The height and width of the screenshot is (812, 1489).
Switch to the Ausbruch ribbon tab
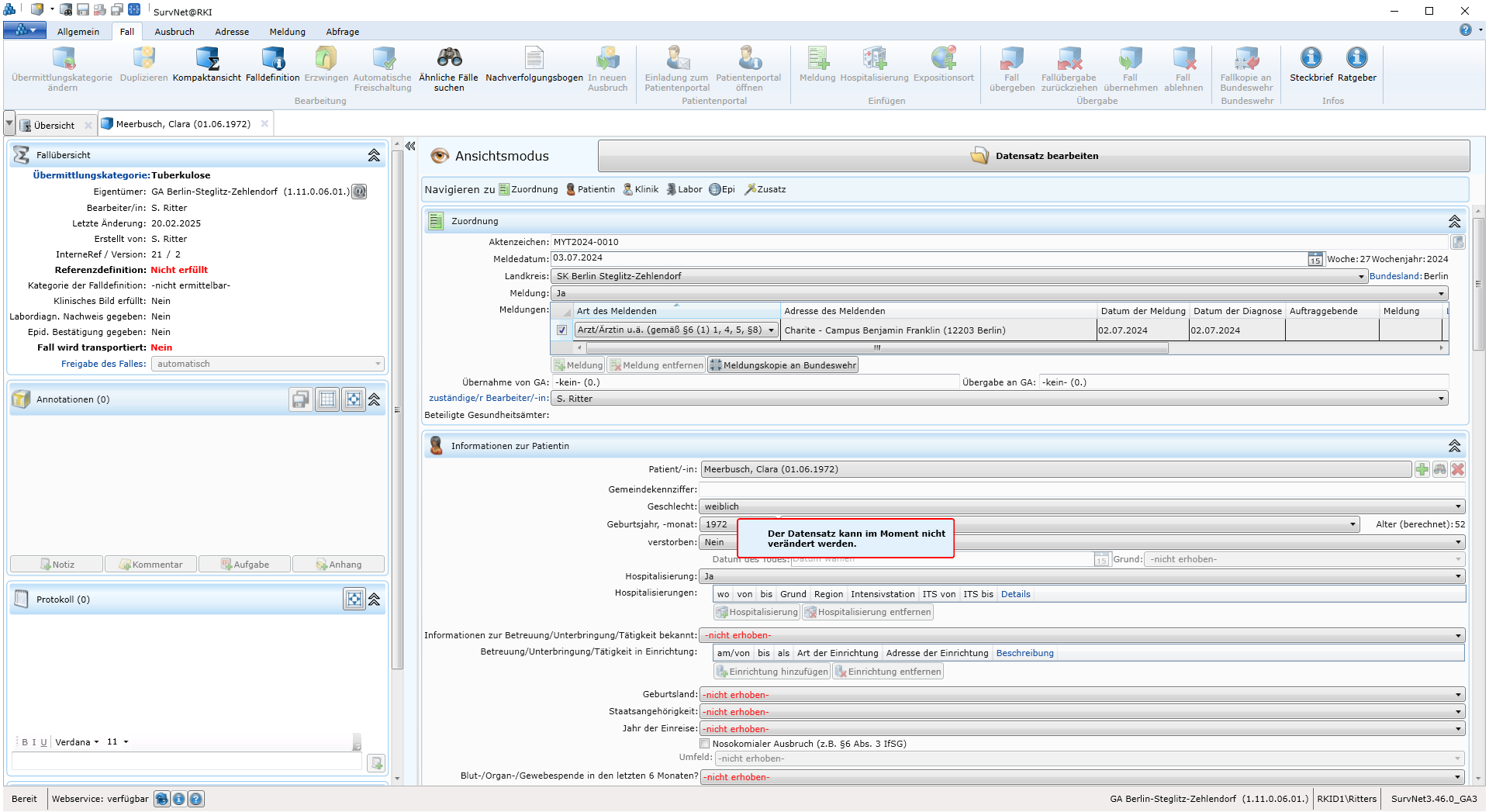174,32
